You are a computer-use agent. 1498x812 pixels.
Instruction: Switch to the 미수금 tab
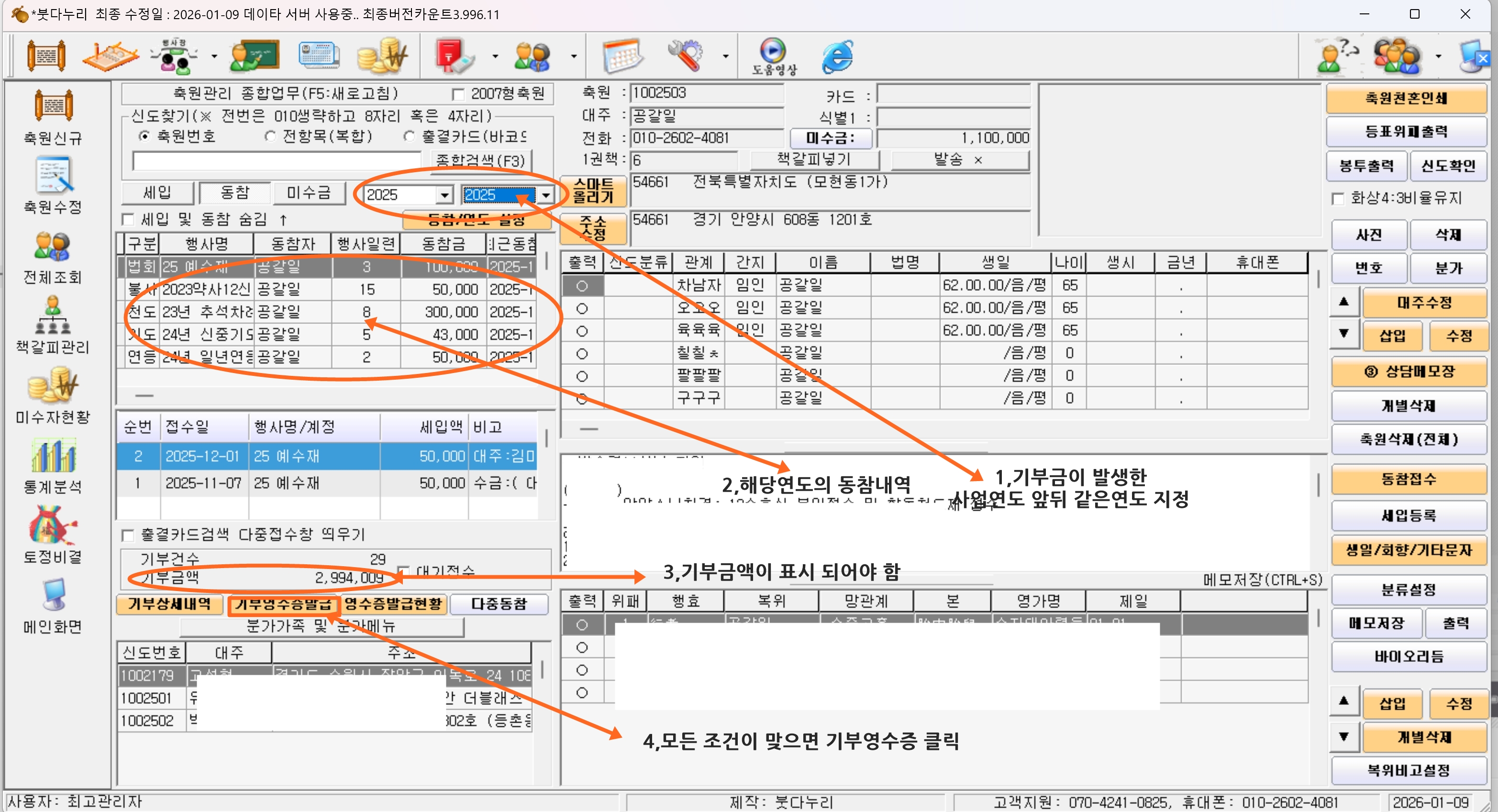coord(308,192)
